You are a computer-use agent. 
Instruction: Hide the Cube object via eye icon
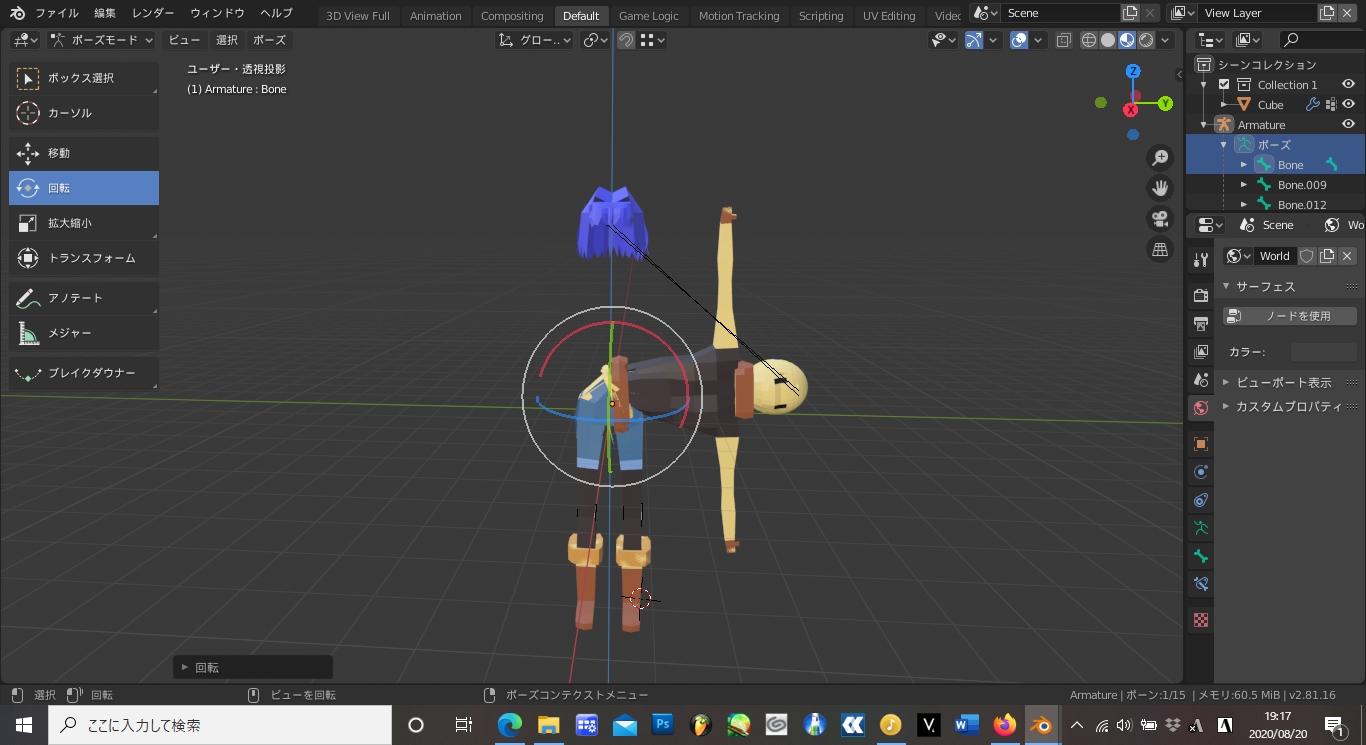click(x=1348, y=105)
